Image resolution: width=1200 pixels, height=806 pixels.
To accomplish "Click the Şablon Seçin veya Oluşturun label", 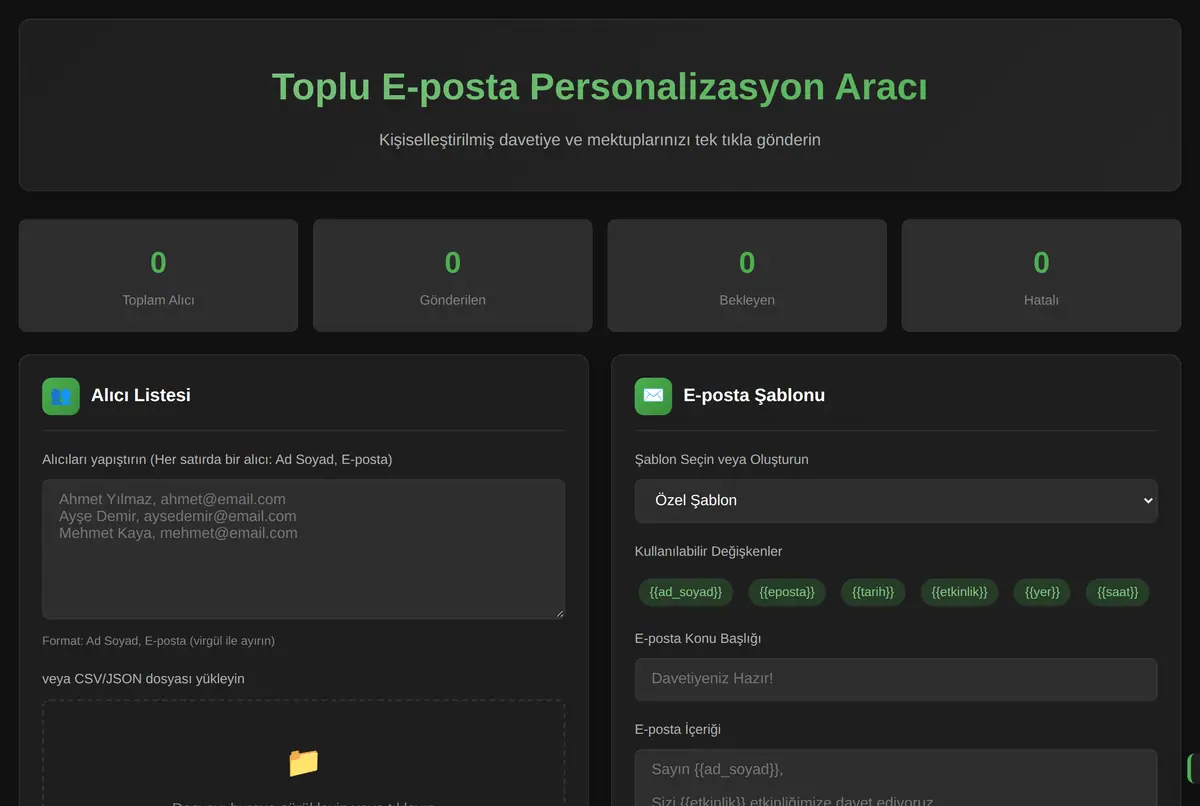I will 722,459.
